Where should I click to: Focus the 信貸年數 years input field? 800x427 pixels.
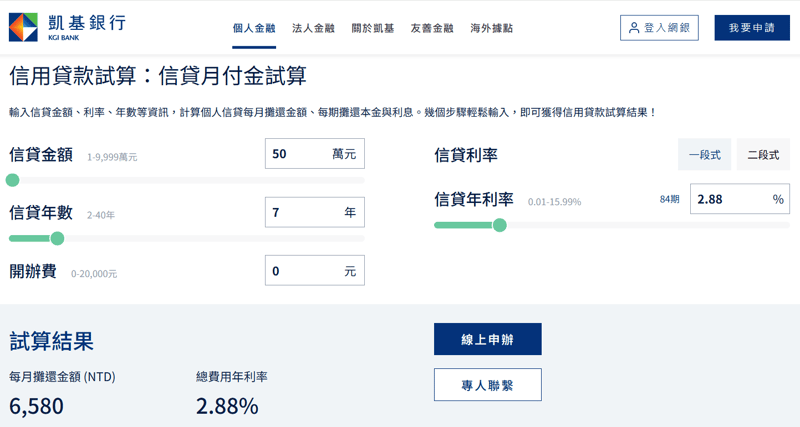point(300,212)
